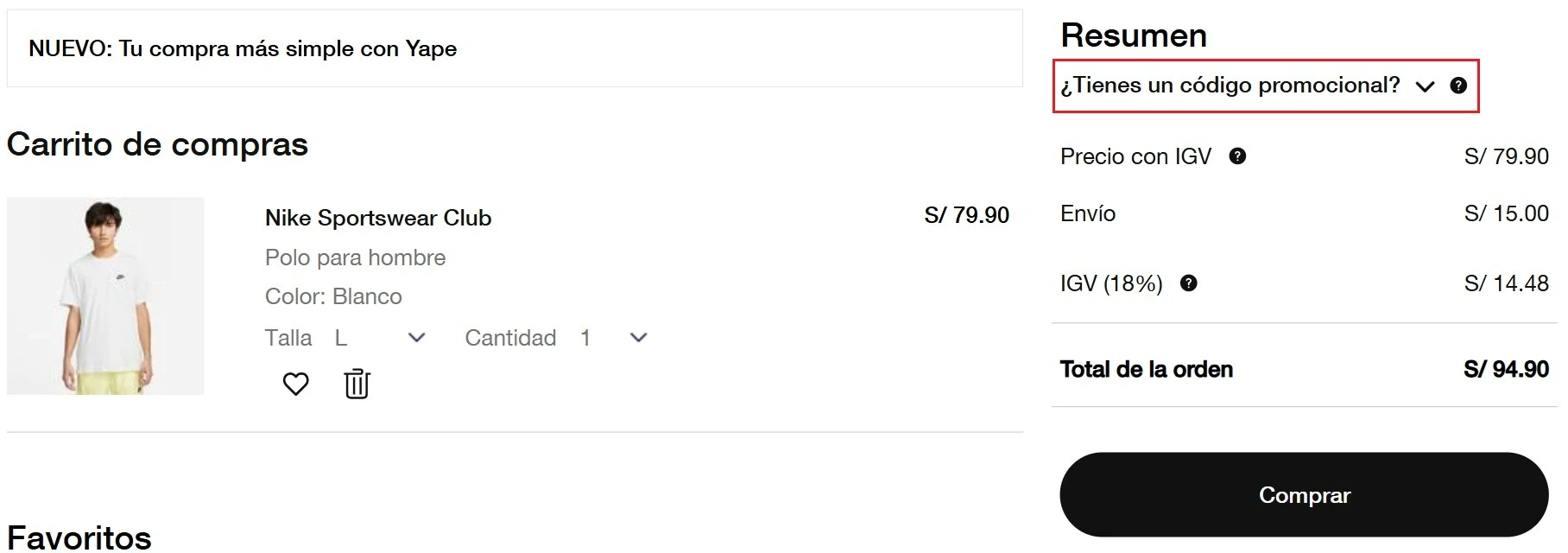The height and width of the screenshot is (553, 1568).
Task: Open the Nike Sportswear Club product link
Action: [x=378, y=218]
